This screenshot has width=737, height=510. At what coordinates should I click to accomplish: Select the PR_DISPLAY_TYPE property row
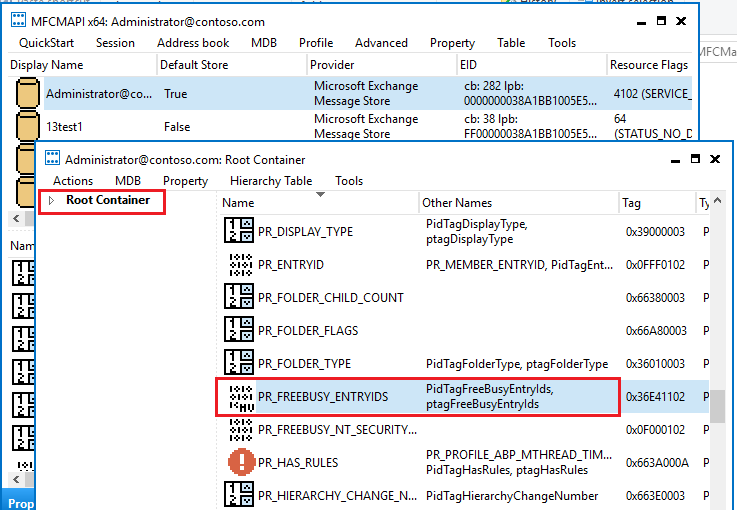pos(464,231)
